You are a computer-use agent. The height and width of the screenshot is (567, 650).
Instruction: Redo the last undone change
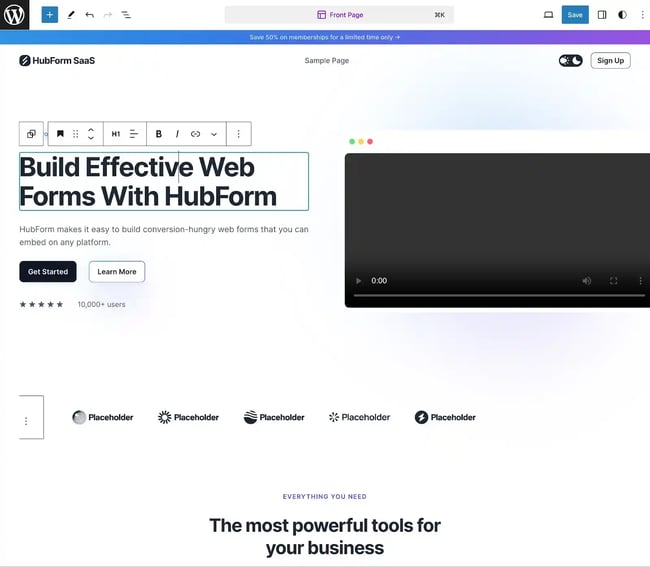pyautogui.click(x=108, y=15)
